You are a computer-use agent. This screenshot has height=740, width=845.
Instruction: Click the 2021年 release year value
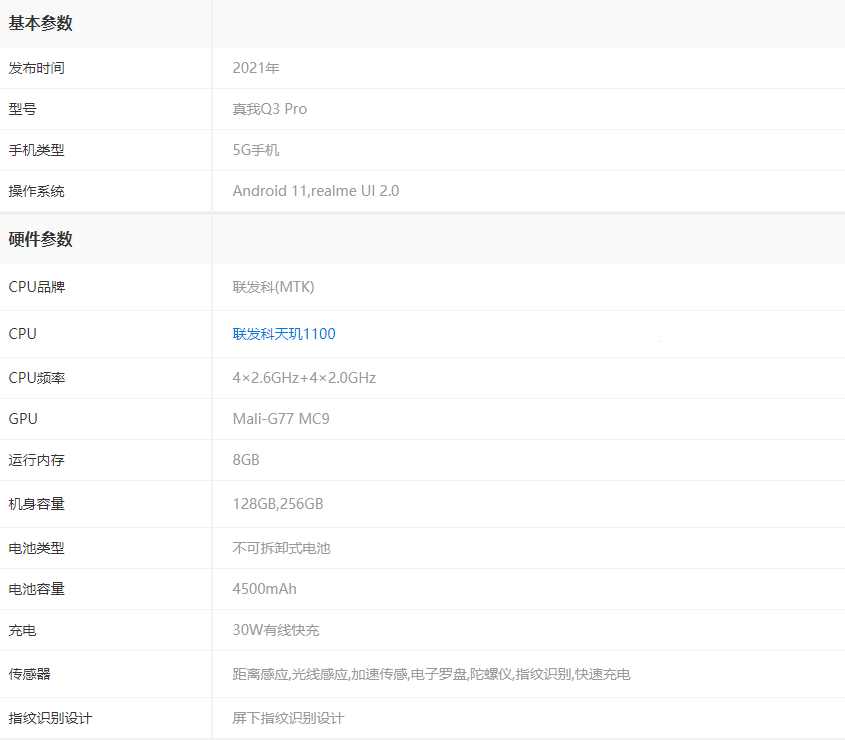pos(256,68)
